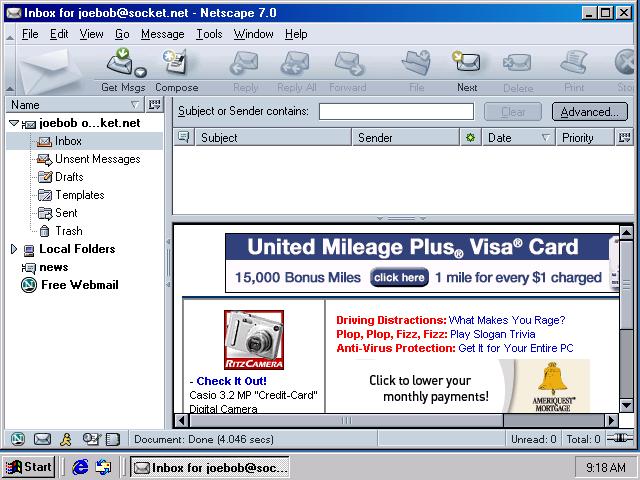
Task: Collapse the joebob account tree
Action: (14, 123)
